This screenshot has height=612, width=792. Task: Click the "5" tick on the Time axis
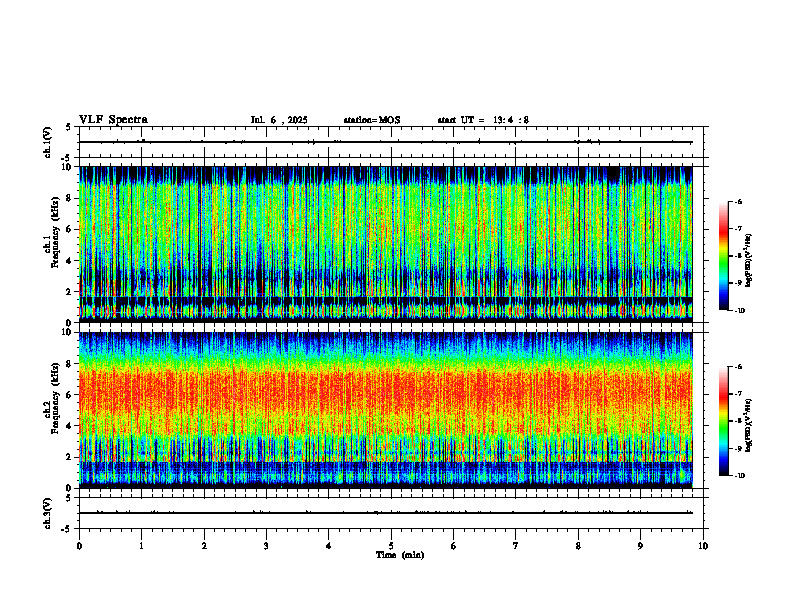click(391, 546)
